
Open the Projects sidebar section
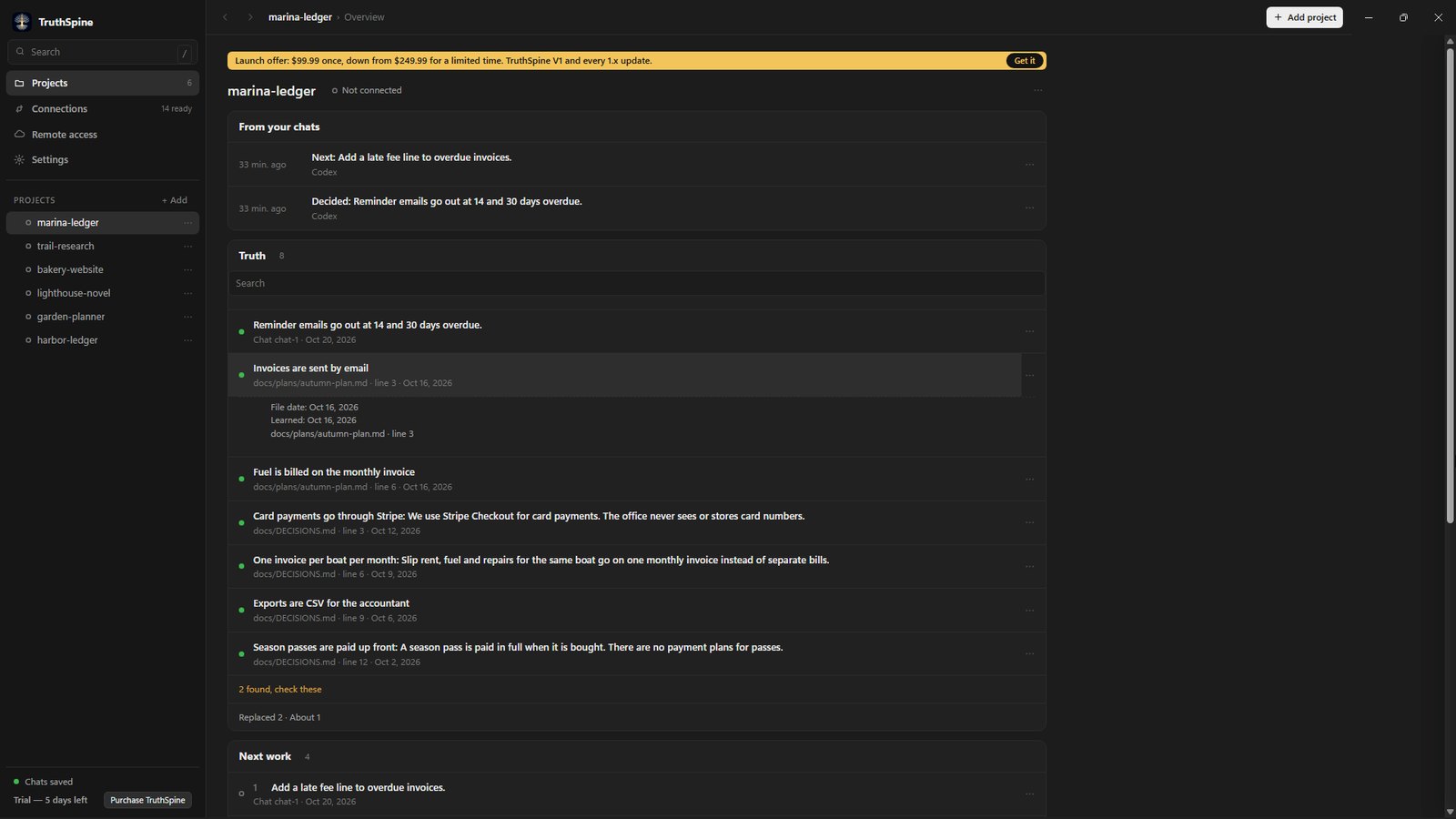(x=103, y=83)
